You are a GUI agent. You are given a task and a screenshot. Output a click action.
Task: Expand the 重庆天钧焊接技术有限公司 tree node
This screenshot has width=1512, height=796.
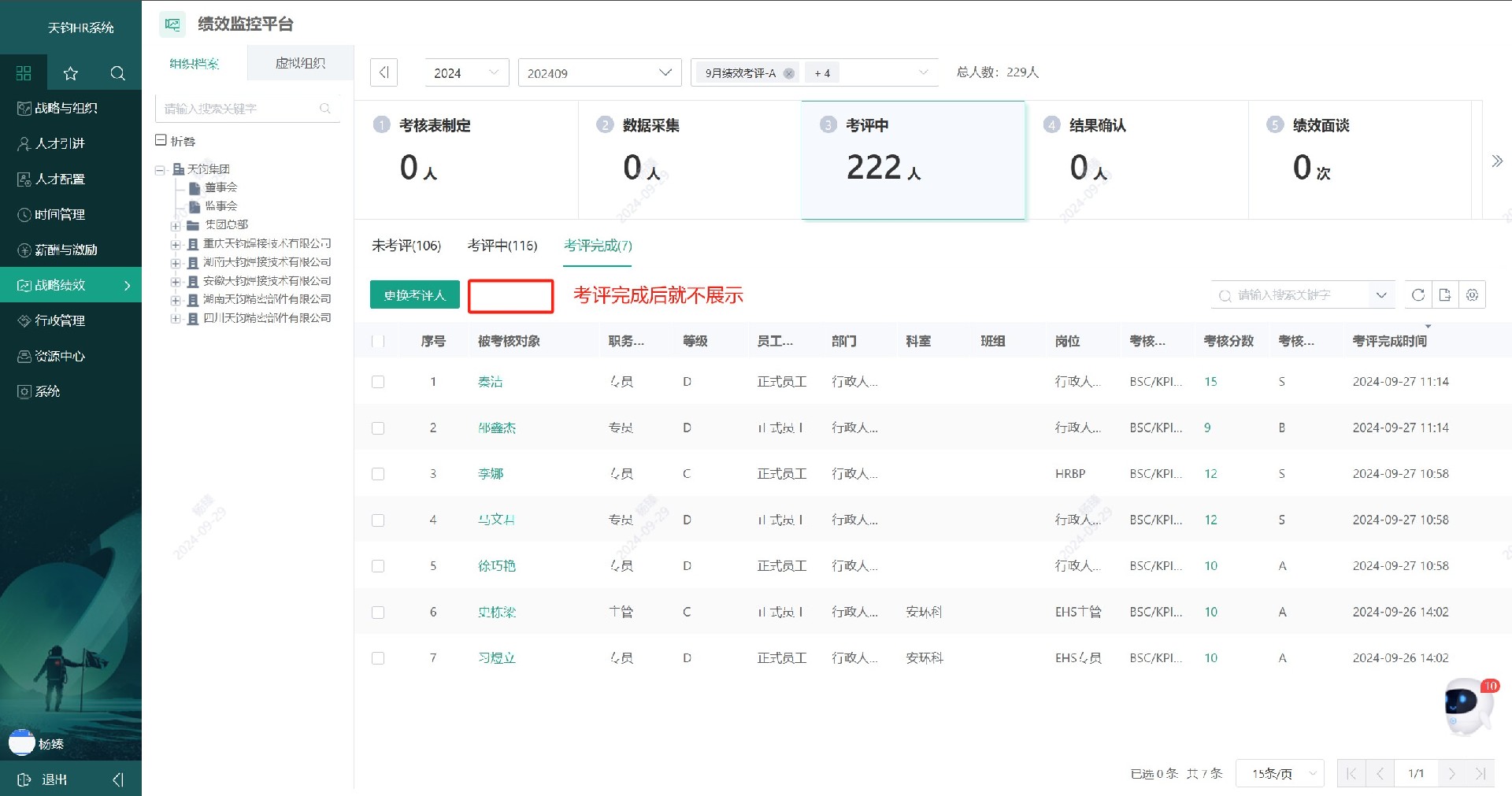(176, 244)
